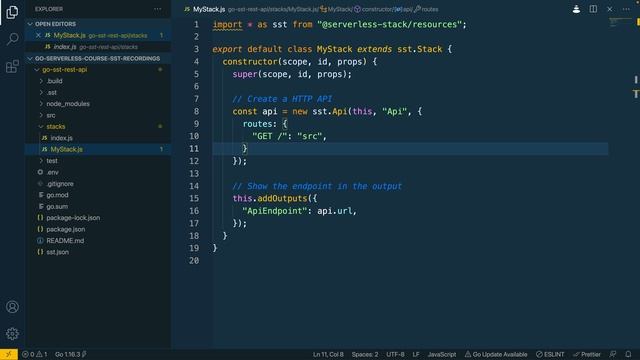Click constructor breadcrumb item
The image size is (640, 360).
point(374,9)
